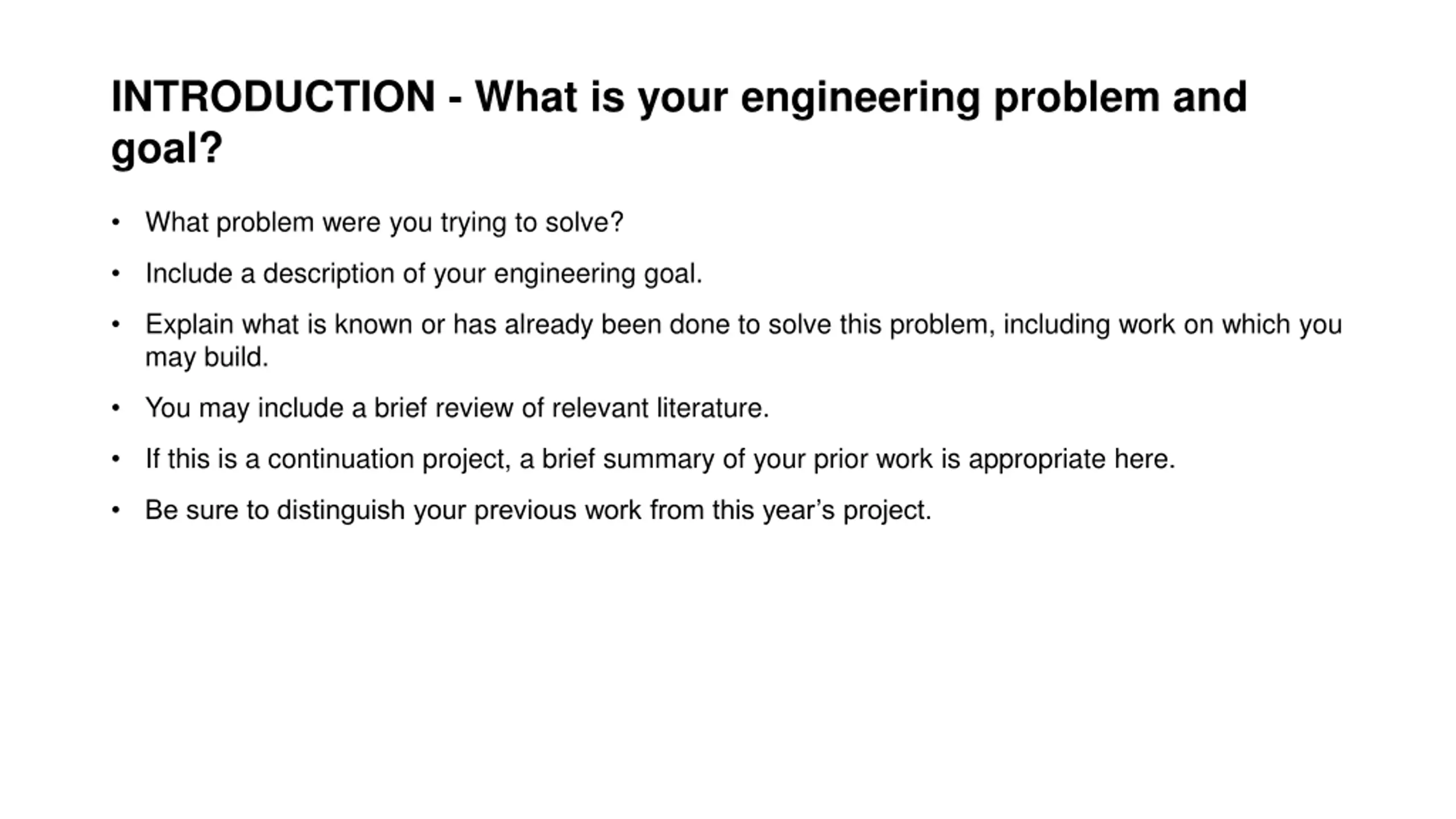The image size is (1456, 819).
Task: Click "What problem were you trying to solve?" line
Action: pos(384,222)
